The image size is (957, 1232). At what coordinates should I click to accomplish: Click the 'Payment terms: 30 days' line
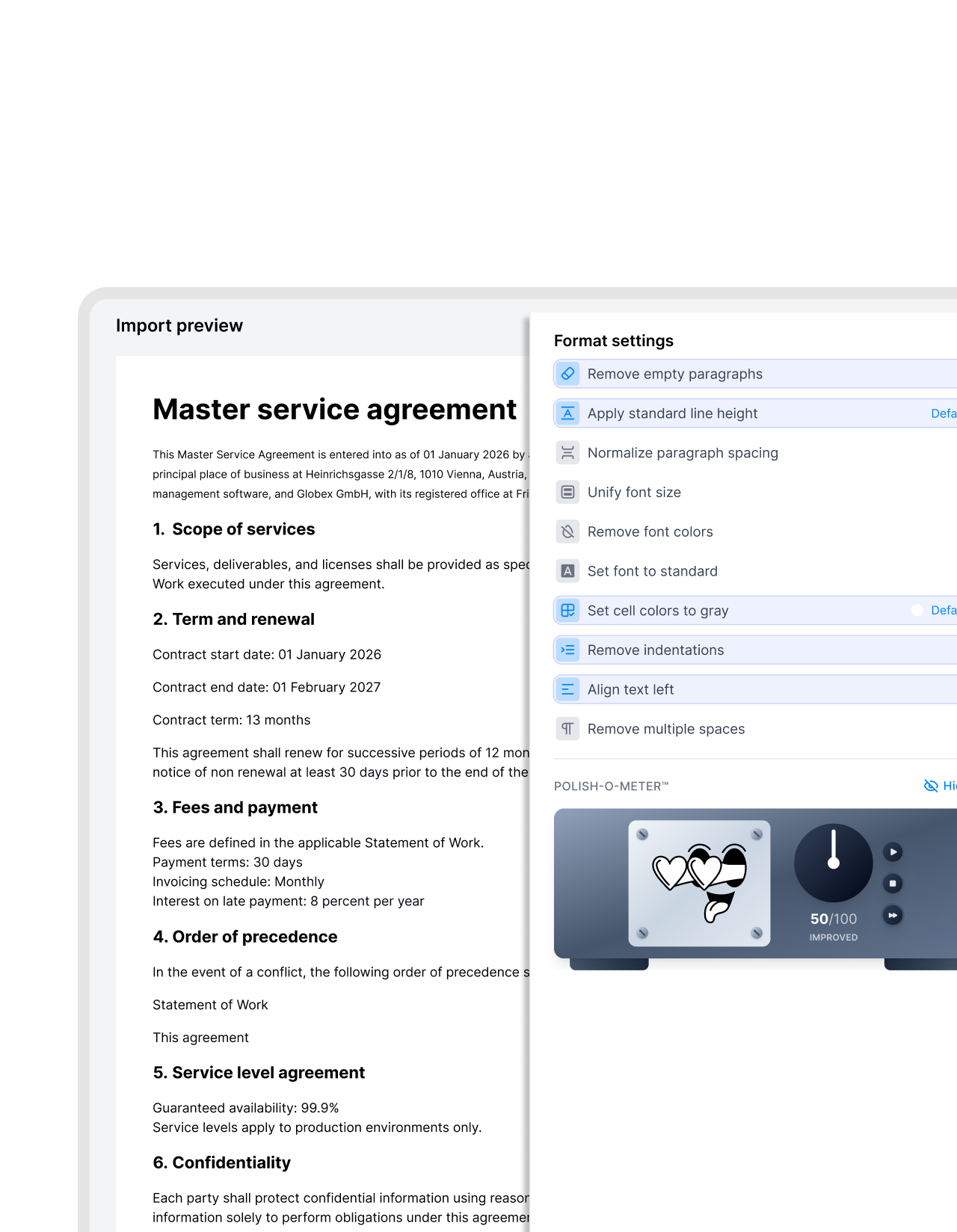click(x=227, y=863)
